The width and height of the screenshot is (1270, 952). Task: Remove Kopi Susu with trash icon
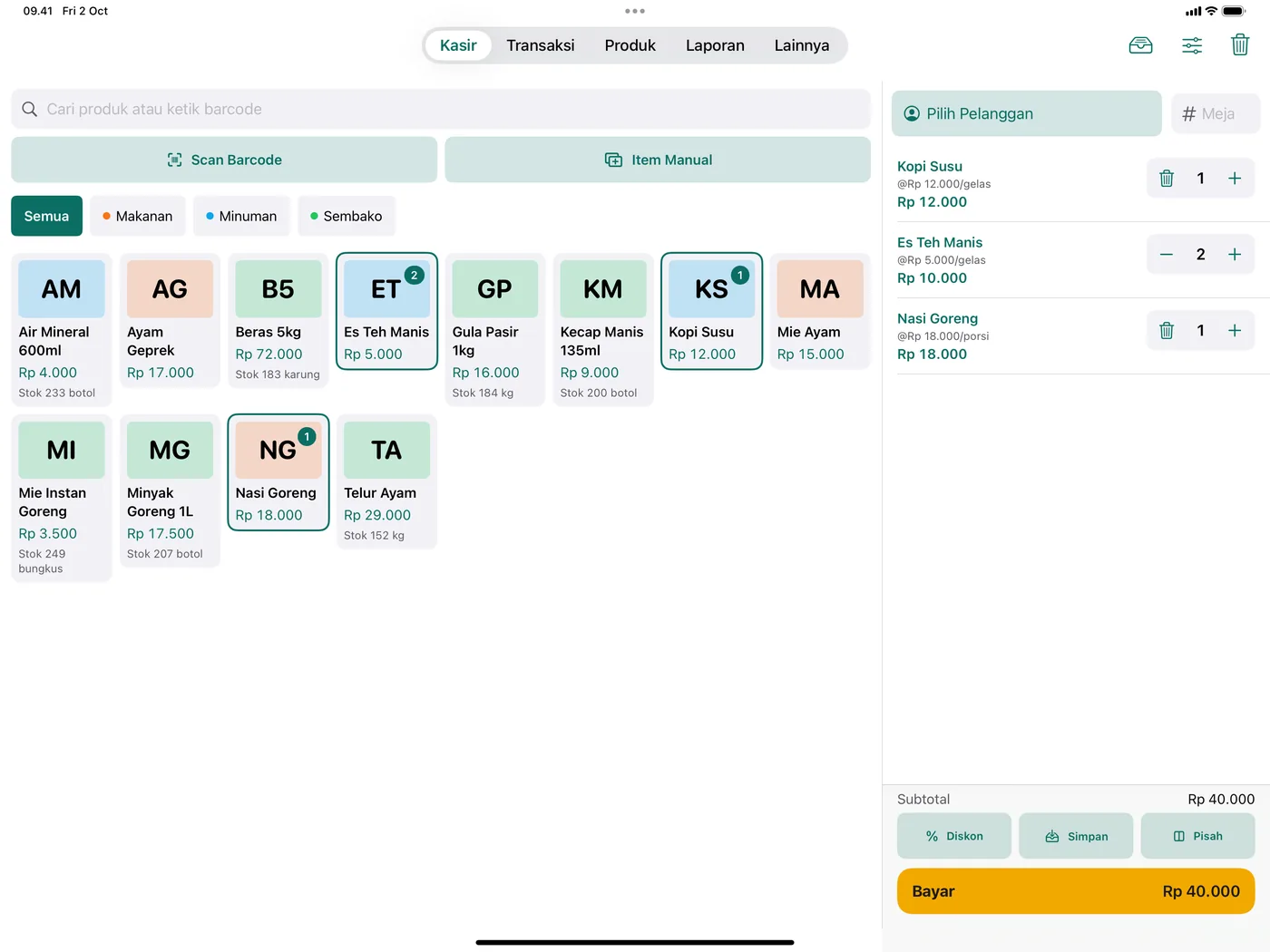[x=1167, y=179]
